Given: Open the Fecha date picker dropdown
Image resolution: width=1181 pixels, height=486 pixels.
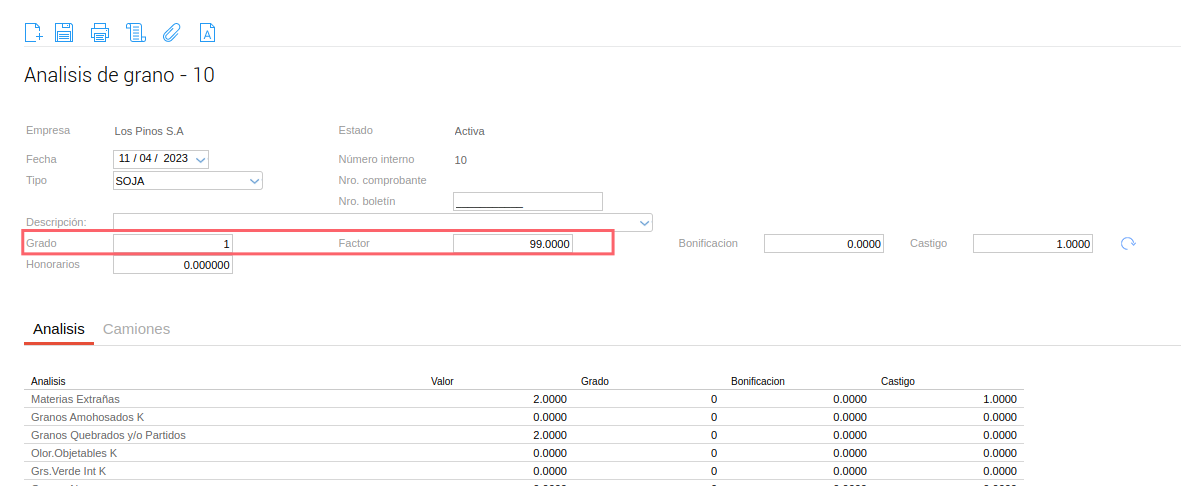Looking at the screenshot, I should (x=200, y=160).
